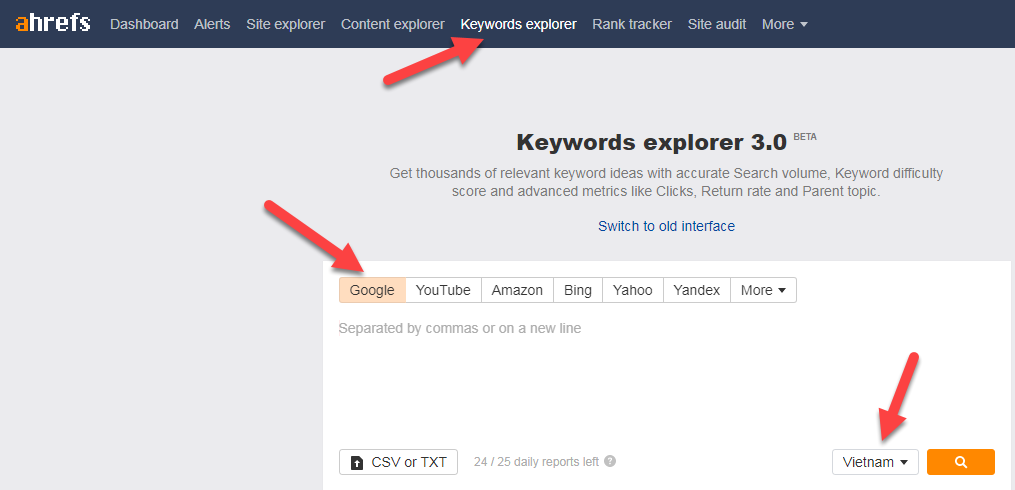Select the Yandex tab
Screen dimensions: 1015x490
click(696, 290)
